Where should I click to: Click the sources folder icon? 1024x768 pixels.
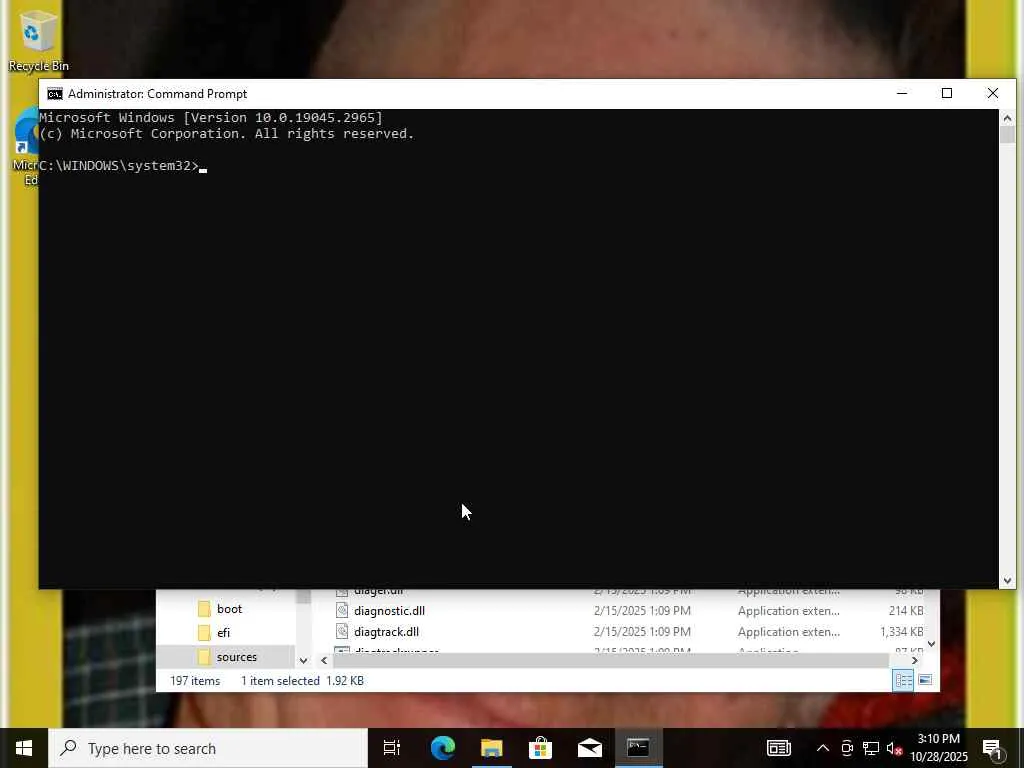(204, 657)
